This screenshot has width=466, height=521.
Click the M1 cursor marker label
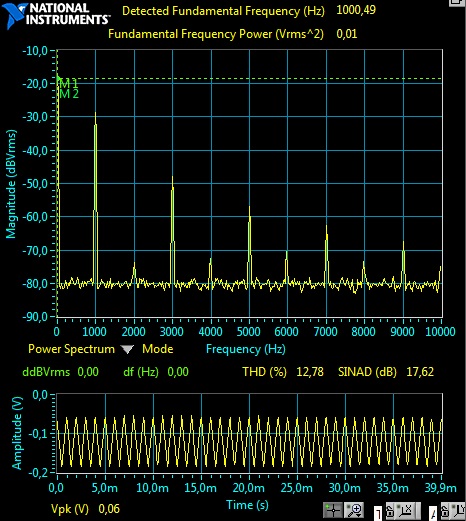tap(69, 83)
